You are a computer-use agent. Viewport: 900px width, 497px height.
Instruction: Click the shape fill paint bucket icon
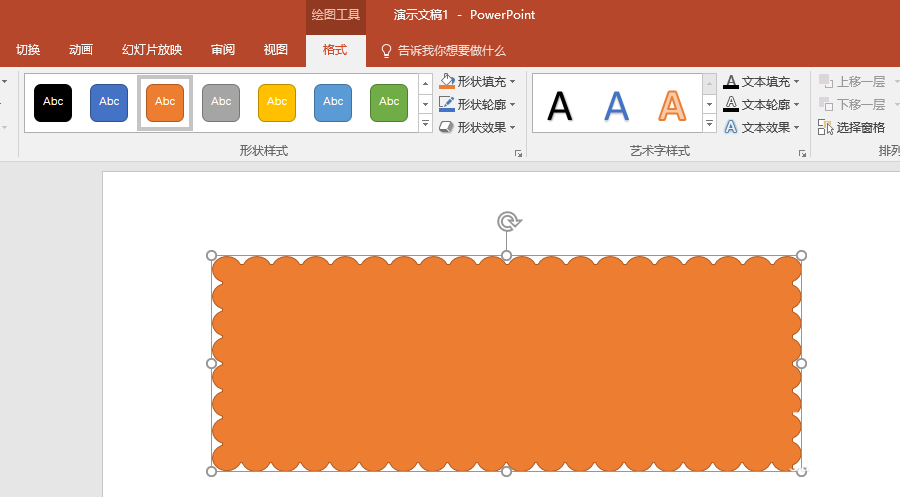click(447, 81)
